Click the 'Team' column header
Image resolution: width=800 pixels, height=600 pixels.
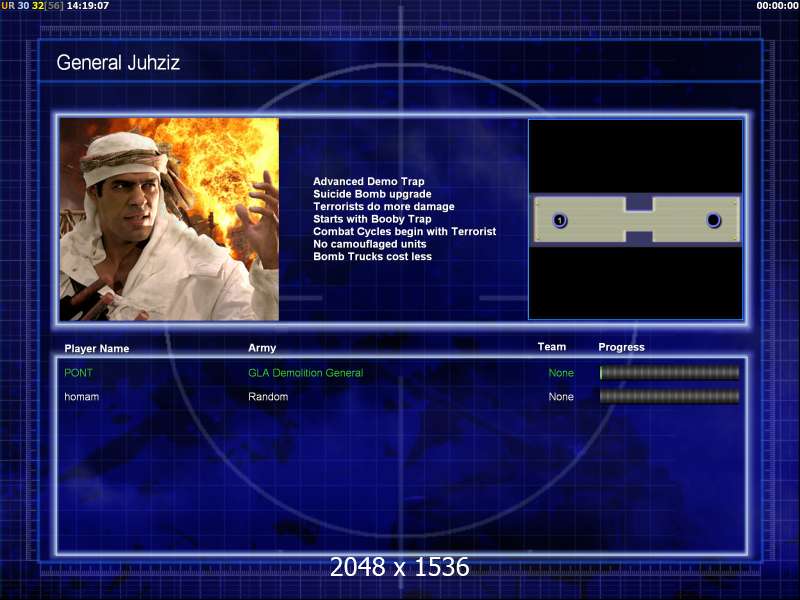(x=552, y=347)
